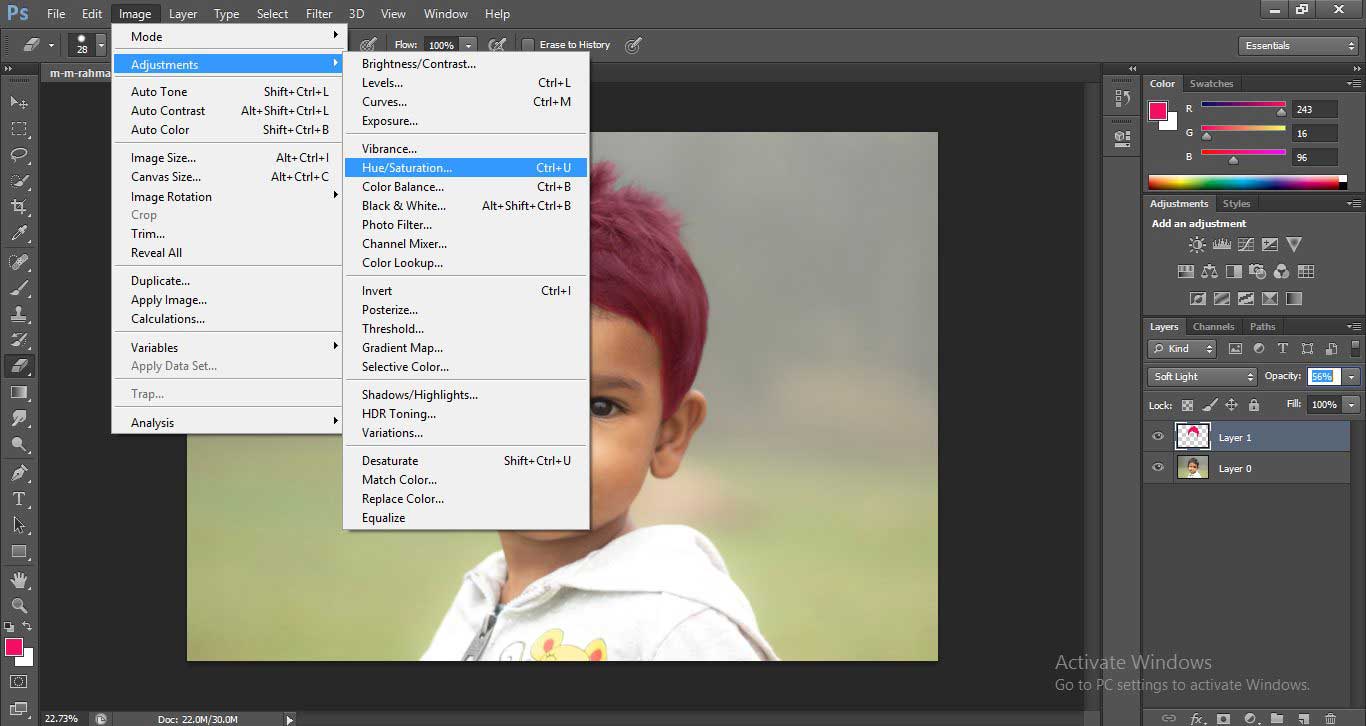Select the Lasso tool
The width and height of the screenshot is (1366, 726).
point(18,151)
